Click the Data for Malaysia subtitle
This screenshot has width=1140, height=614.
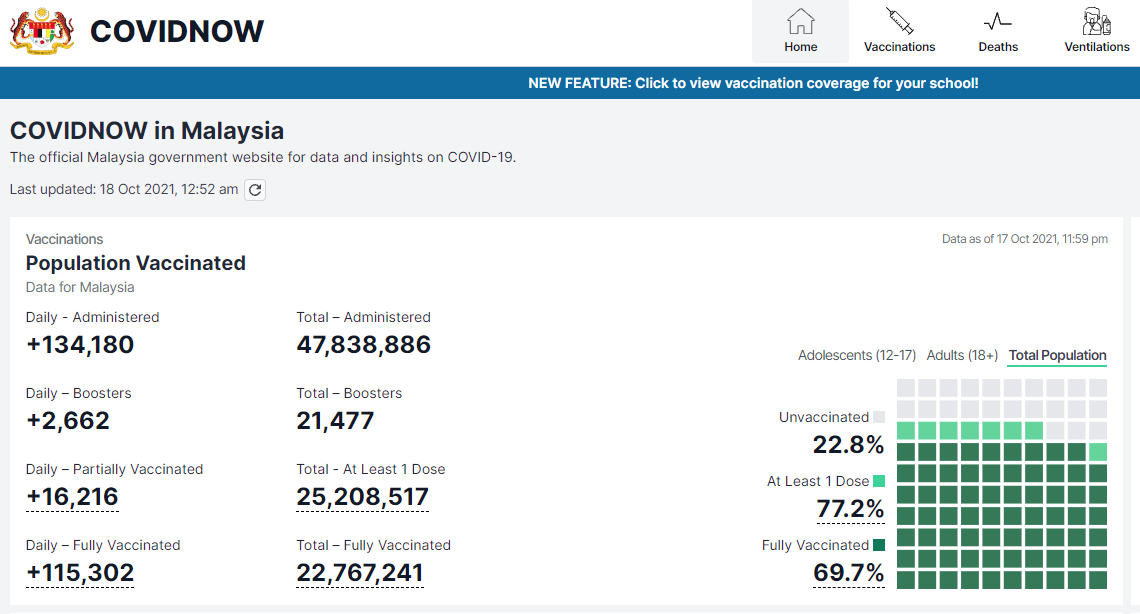[x=80, y=287]
